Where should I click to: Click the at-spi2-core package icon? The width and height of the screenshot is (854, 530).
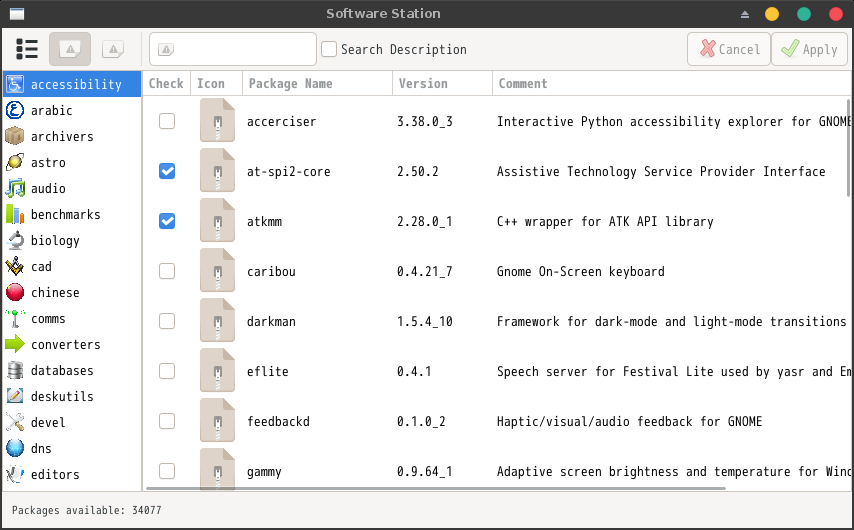(x=217, y=170)
